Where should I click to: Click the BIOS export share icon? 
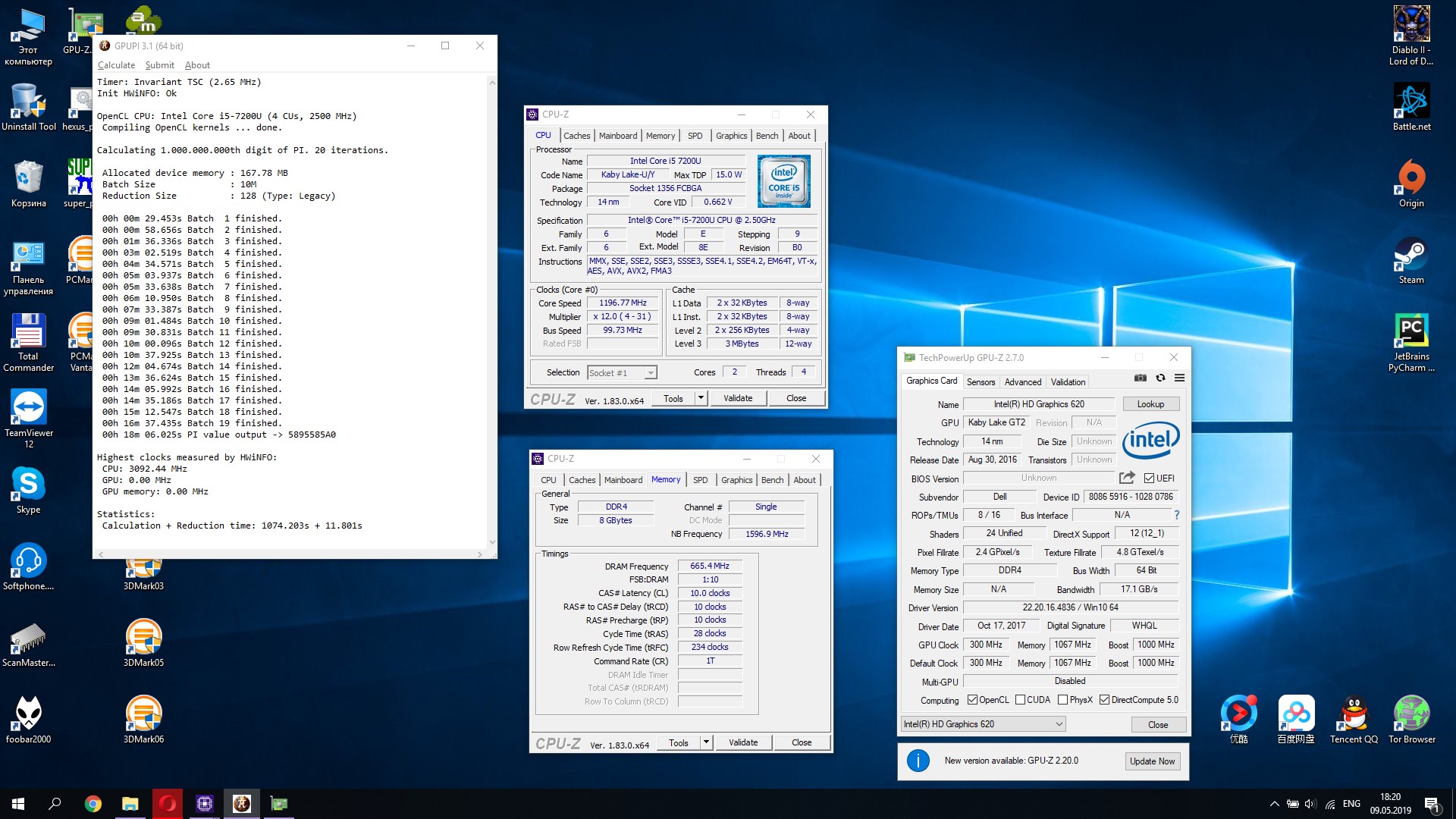tap(1127, 478)
